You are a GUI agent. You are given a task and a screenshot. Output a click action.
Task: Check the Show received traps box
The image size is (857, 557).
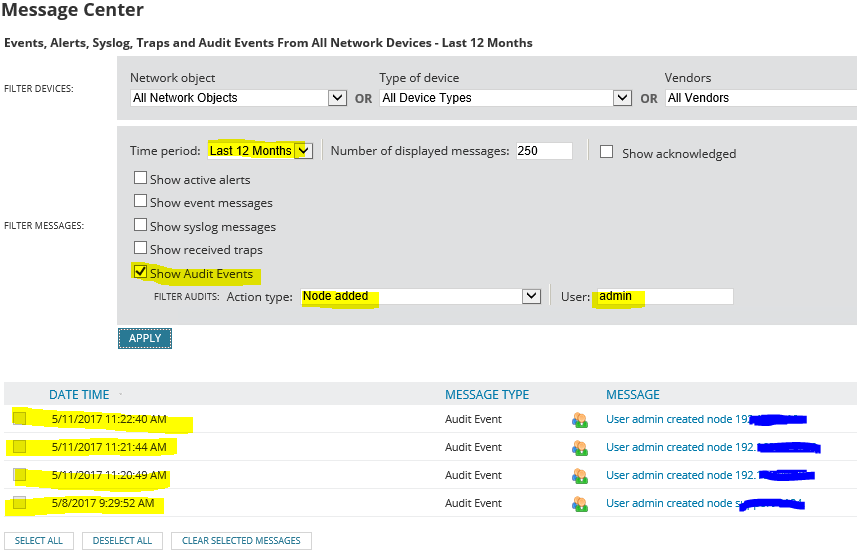[x=141, y=249]
